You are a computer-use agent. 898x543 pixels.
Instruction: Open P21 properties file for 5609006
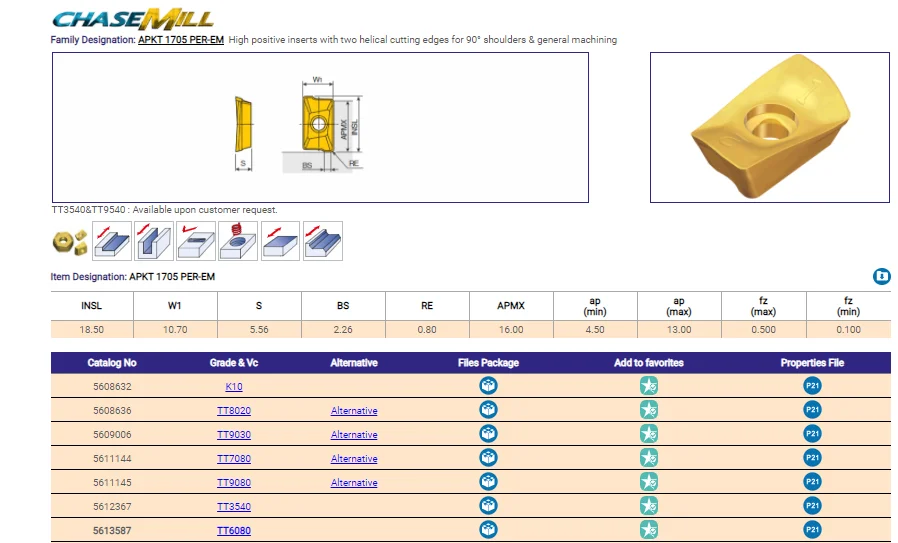(812, 434)
